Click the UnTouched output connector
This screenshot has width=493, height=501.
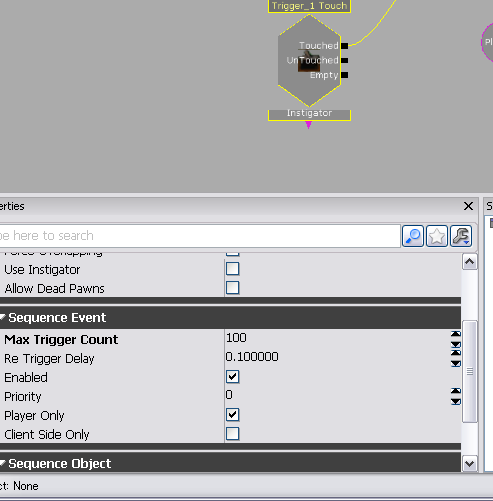[x=345, y=60]
